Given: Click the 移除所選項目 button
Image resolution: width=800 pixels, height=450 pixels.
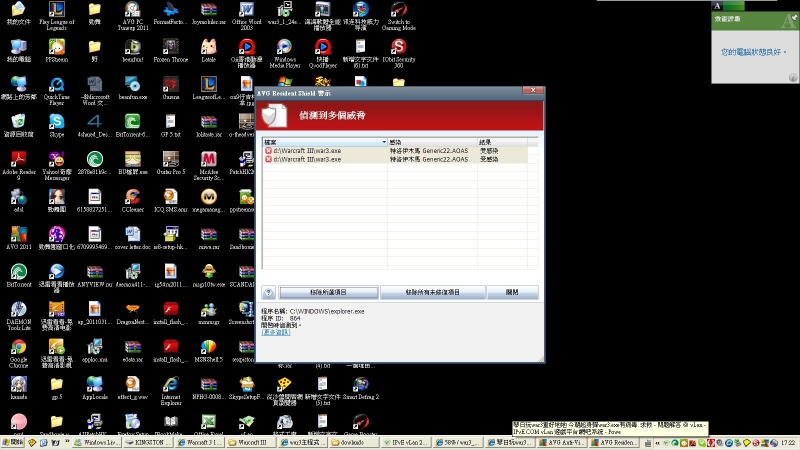Looking at the screenshot, I should (x=327, y=292).
